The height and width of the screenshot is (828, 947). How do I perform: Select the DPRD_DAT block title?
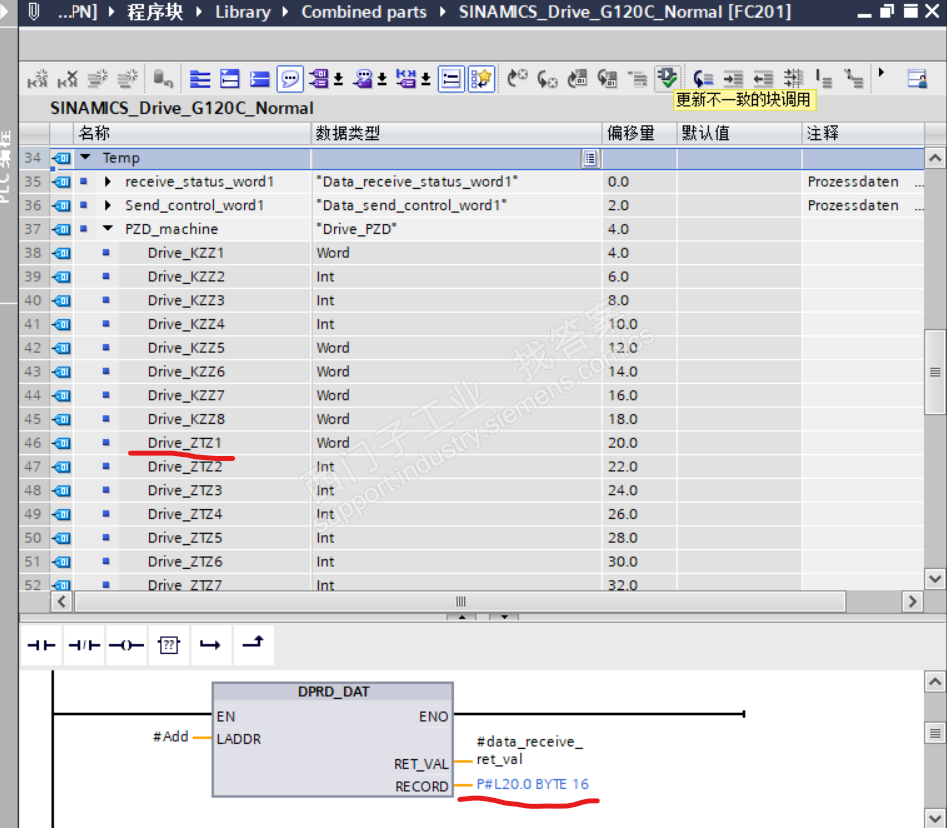point(333,692)
